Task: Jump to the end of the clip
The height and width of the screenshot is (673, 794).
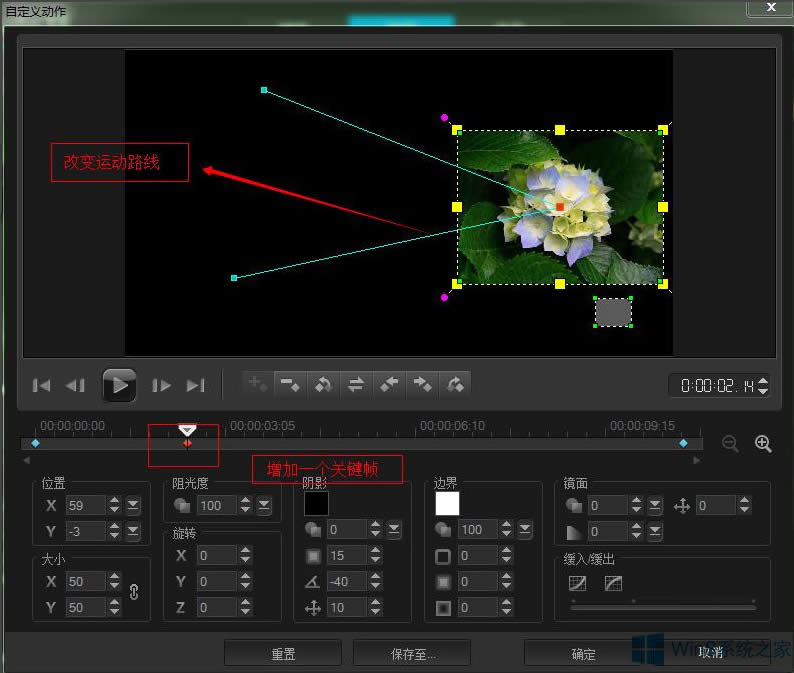Action: point(196,385)
